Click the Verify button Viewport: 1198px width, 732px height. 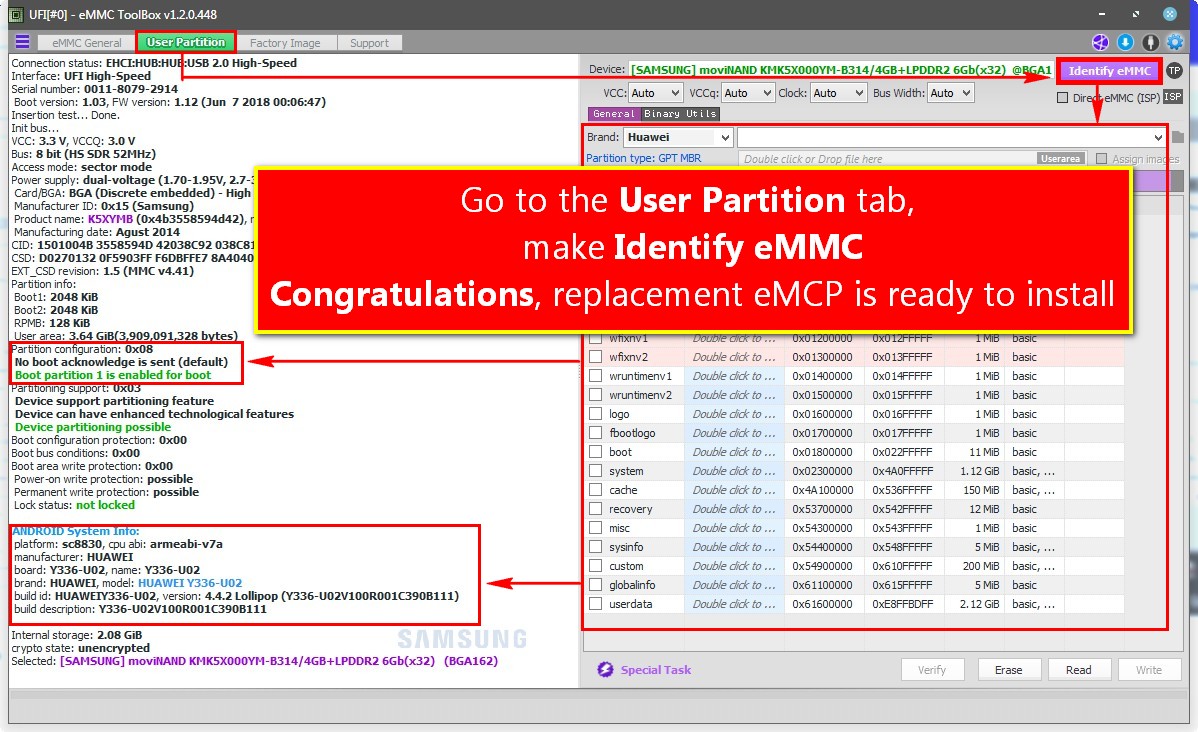[931, 669]
